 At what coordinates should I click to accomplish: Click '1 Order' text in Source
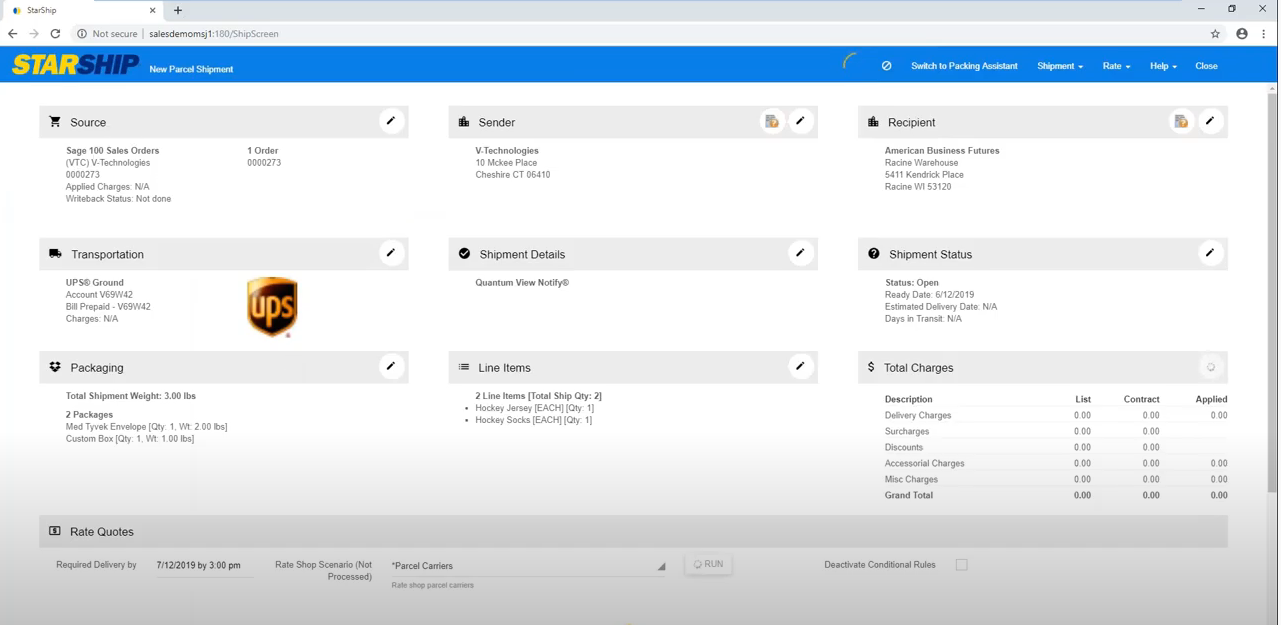point(263,151)
